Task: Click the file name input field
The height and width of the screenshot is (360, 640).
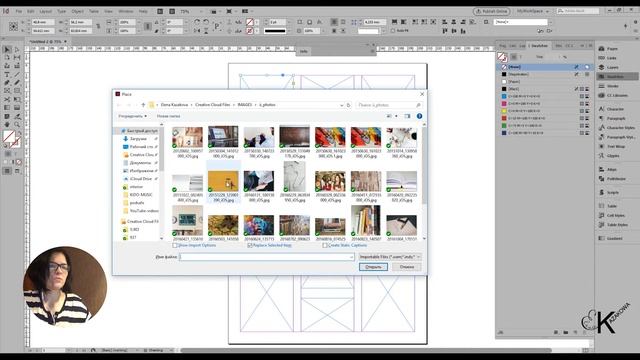Action: [267, 257]
